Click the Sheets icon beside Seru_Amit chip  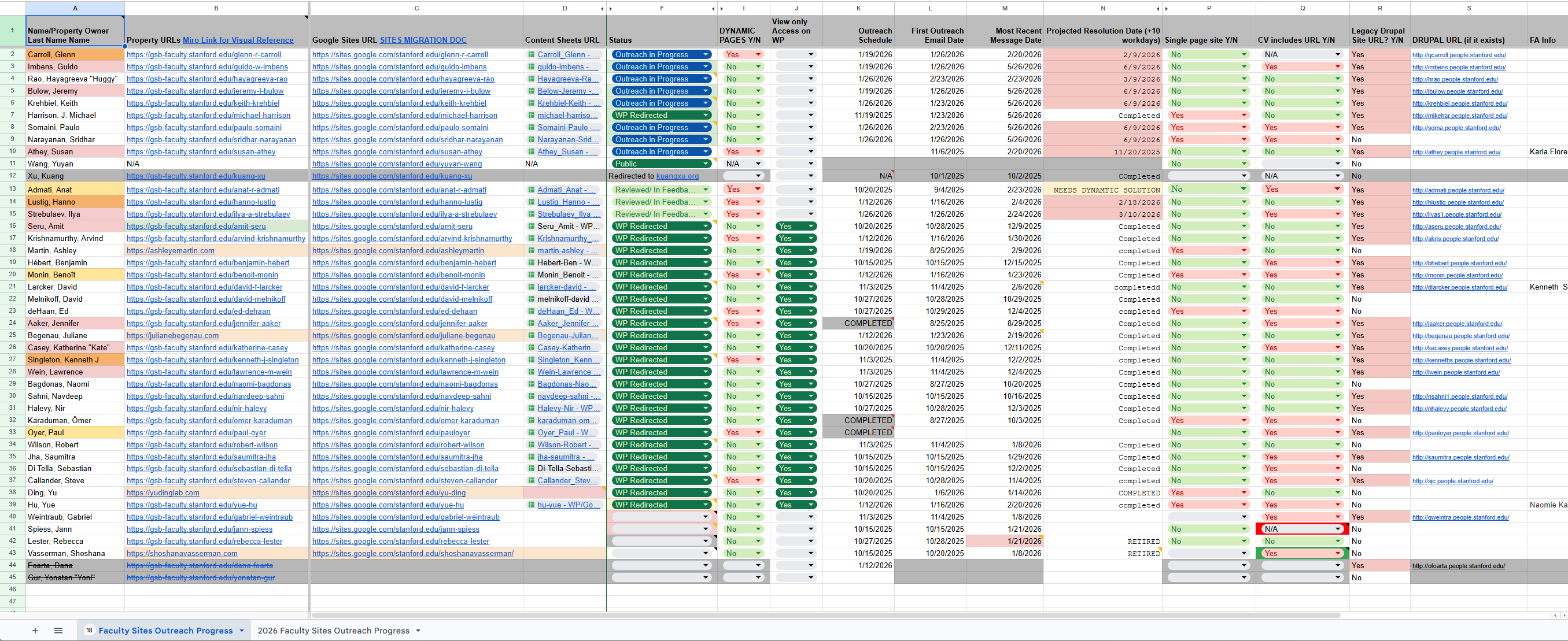[532, 226]
